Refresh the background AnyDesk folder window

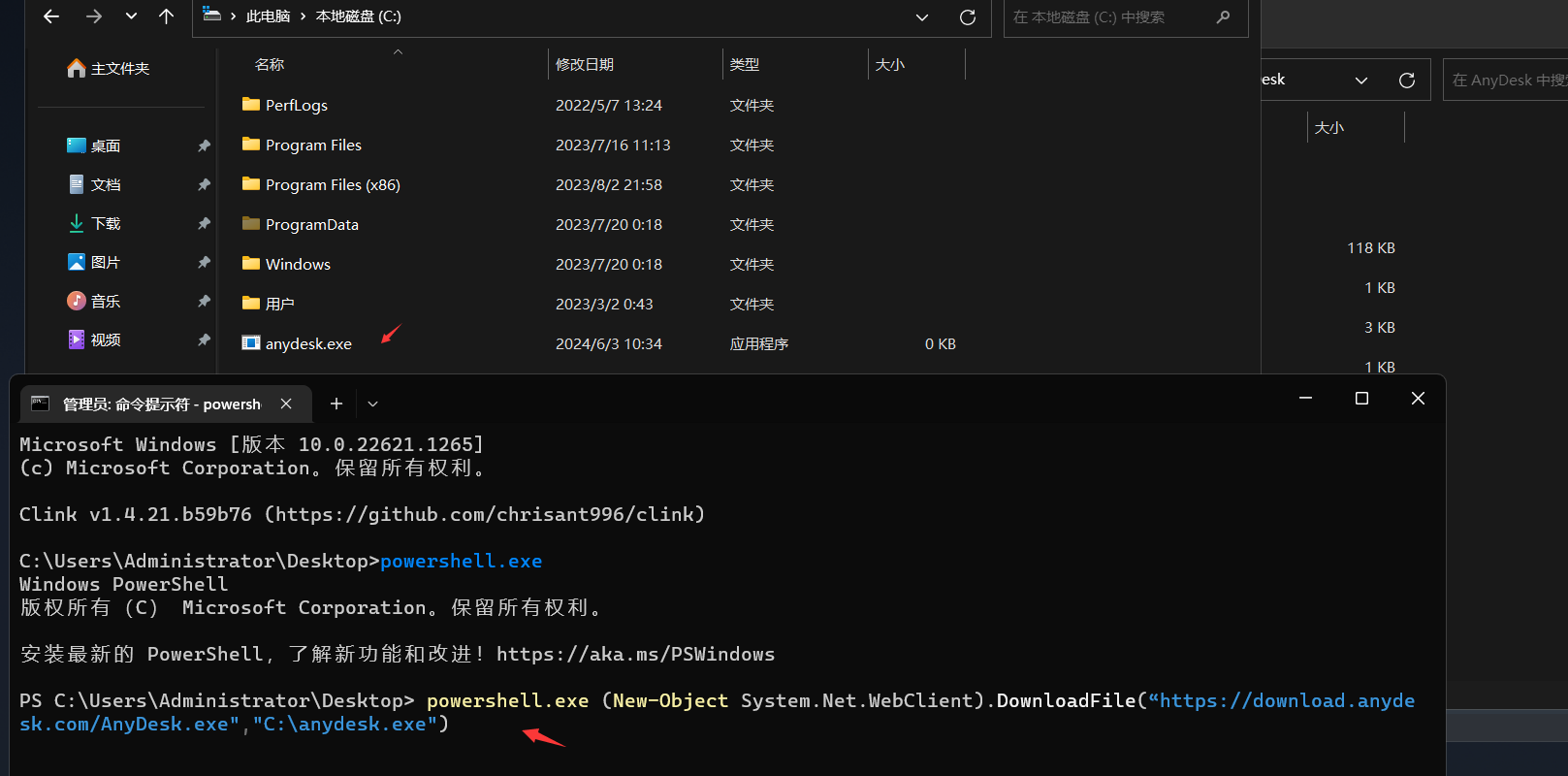click(x=1407, y=81)
